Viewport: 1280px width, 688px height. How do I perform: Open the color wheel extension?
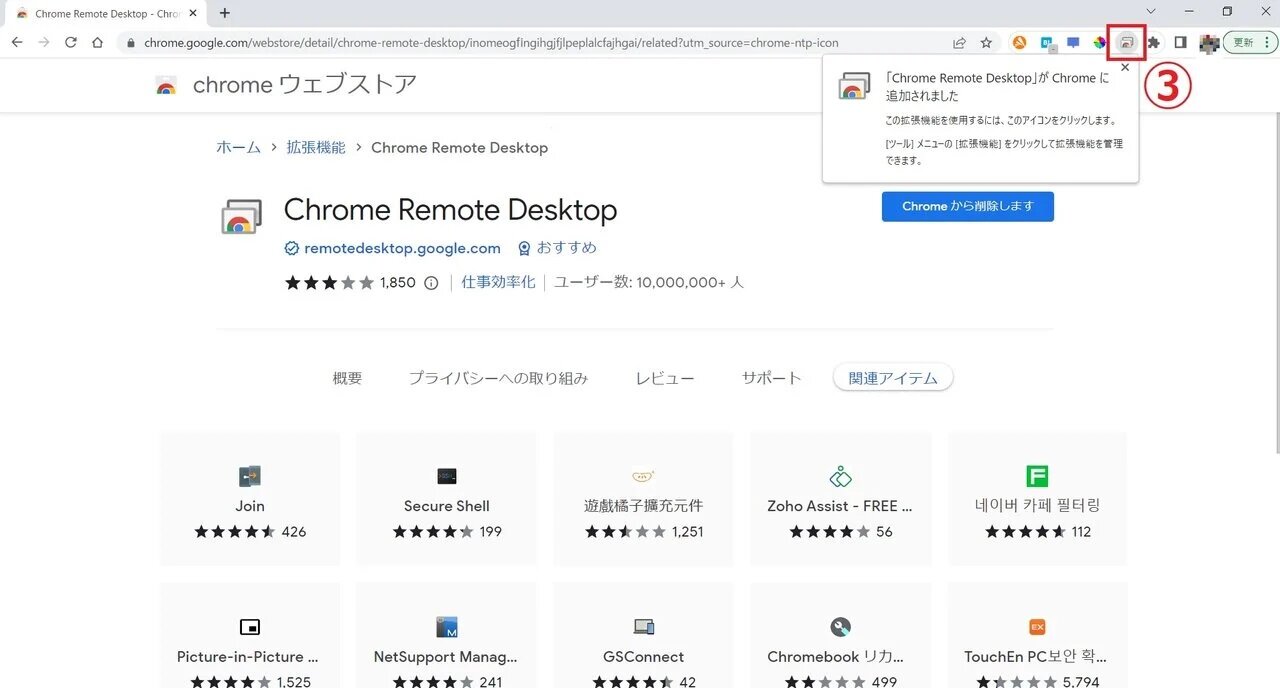tap(1099, 43)
